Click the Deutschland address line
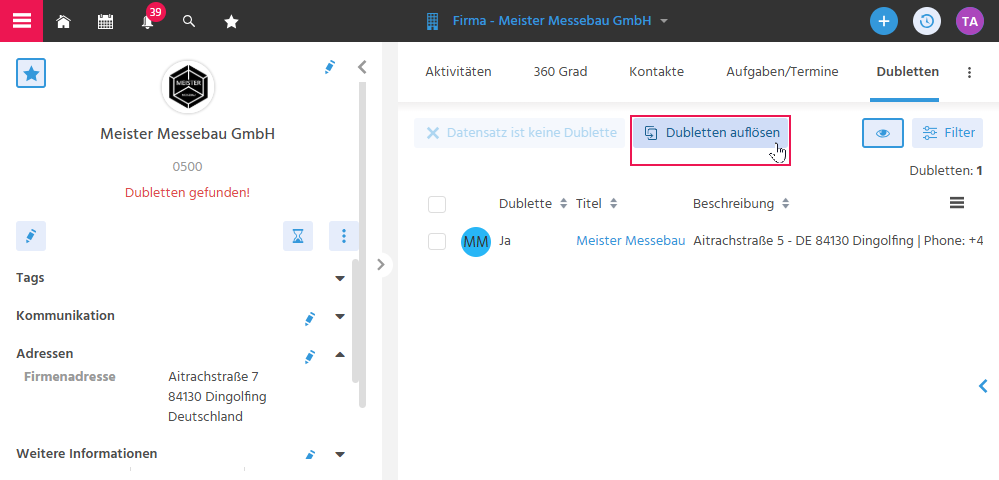The width and height of the screenshot is (999, 480). point(205,417)
